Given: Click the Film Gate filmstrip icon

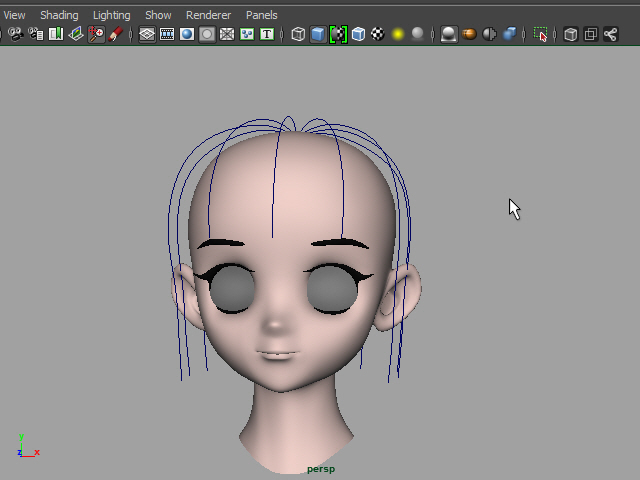Looking at the screenshot, I should (x=167, y=34).
